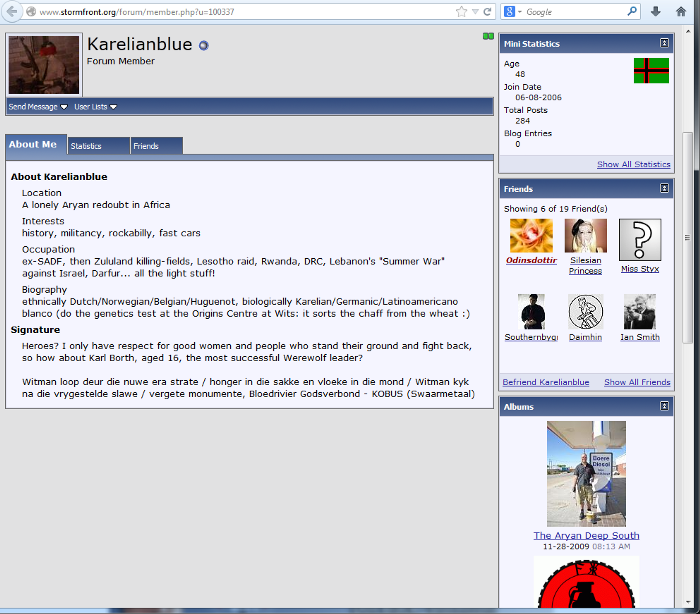
Task: Switch to the Friends tab
Action: click(157, 146)
